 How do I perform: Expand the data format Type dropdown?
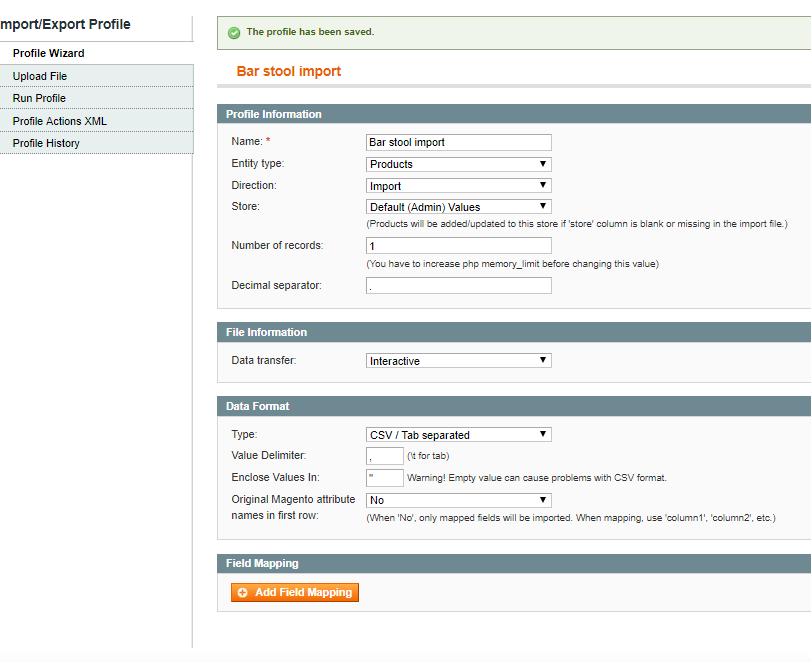458,435
